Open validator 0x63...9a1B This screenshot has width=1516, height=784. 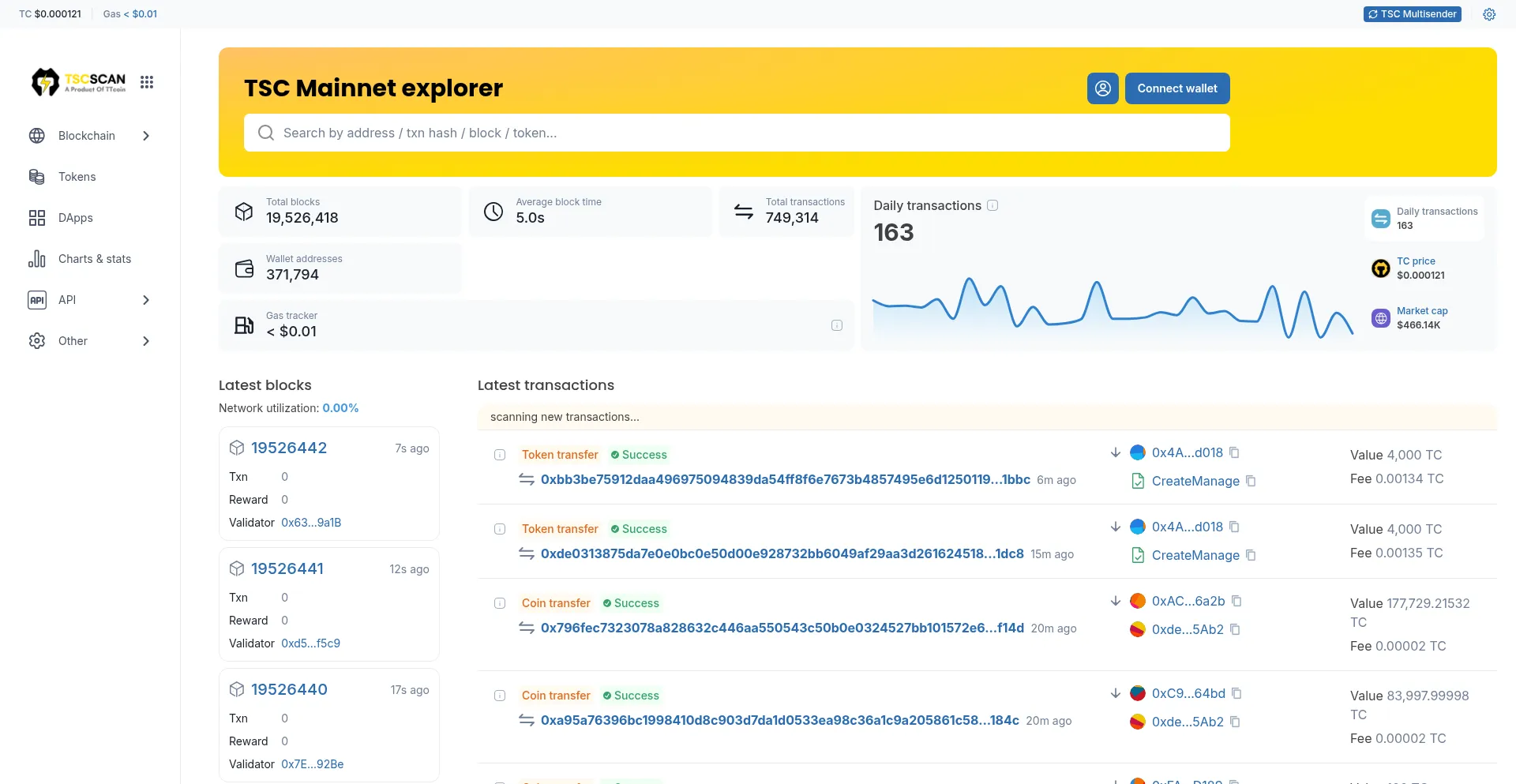click(x=311, y=523)
